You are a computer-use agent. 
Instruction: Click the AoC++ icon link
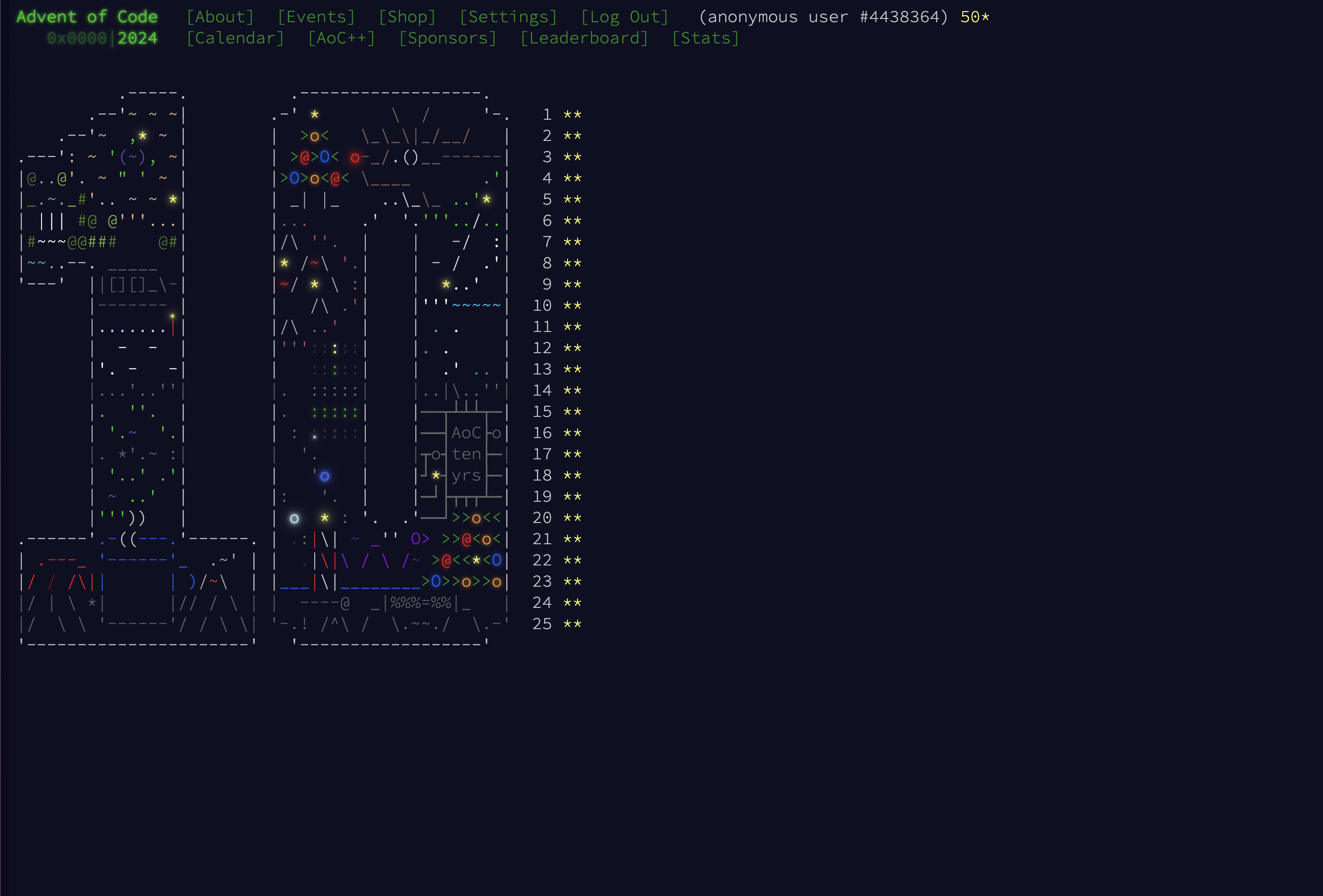(x=341, y=38)
